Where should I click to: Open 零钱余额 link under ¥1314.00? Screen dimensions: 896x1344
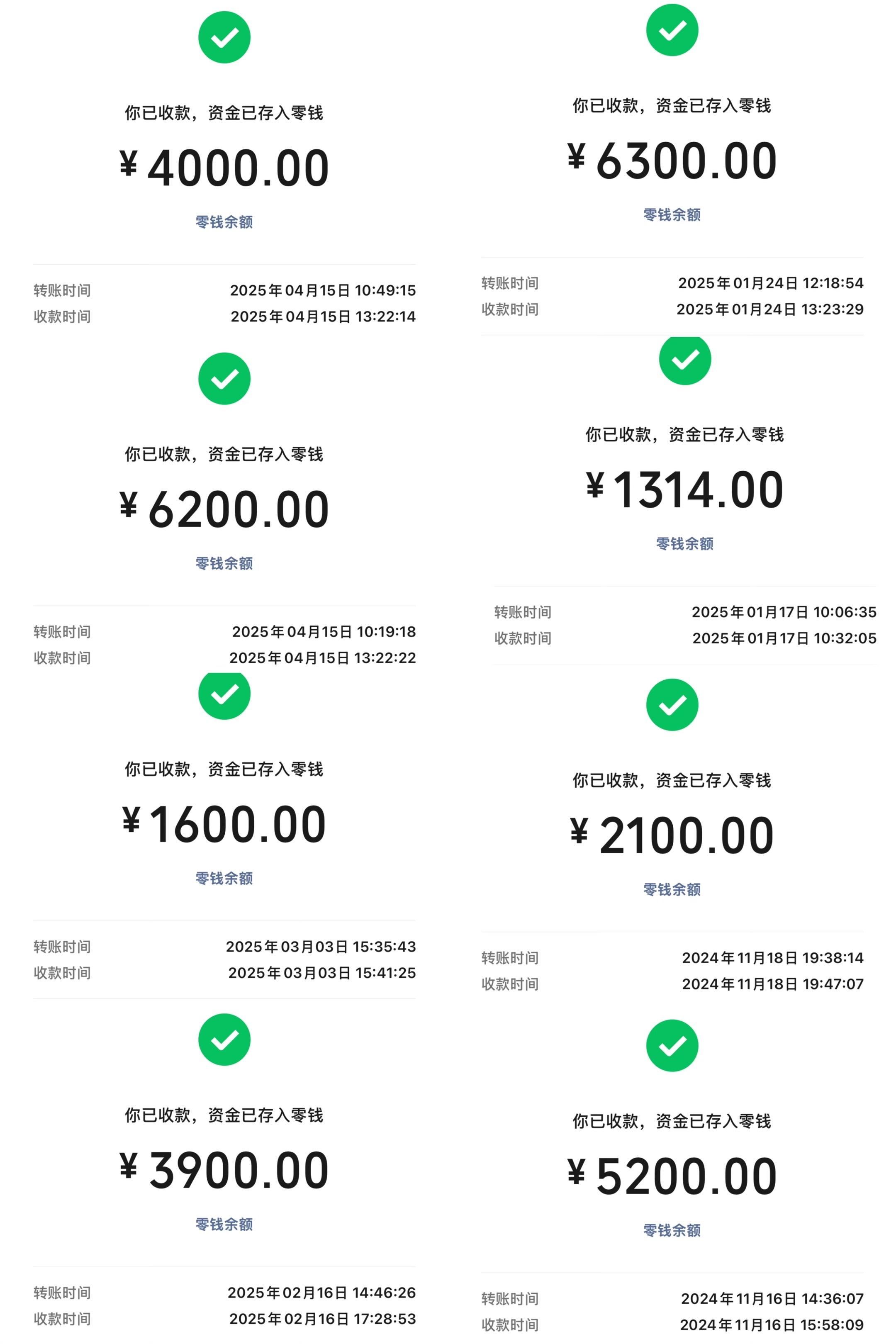pos(684,543)
